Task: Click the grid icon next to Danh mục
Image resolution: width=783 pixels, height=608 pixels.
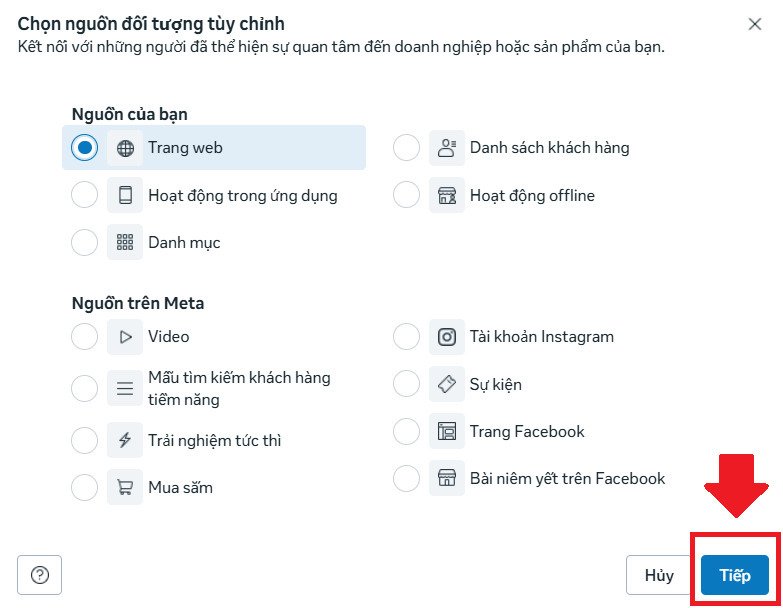Action: click(x=125, y=242)
